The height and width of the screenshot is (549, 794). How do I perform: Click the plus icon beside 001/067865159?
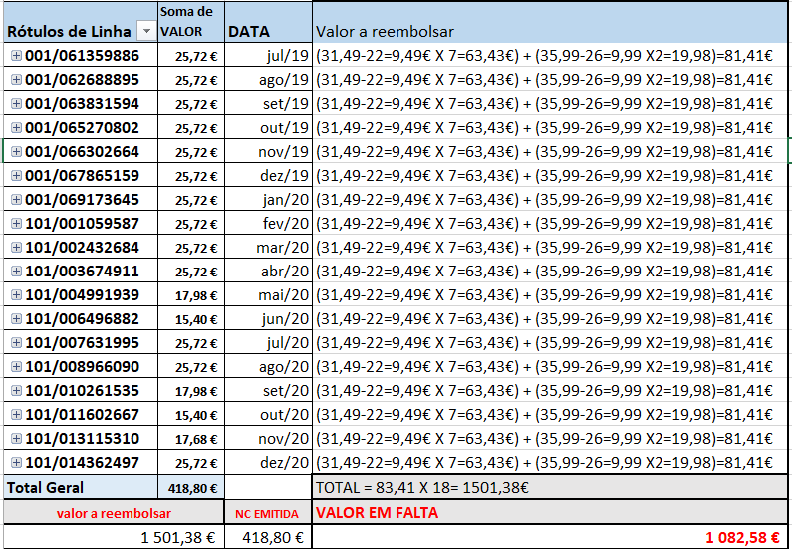(16, 176)
